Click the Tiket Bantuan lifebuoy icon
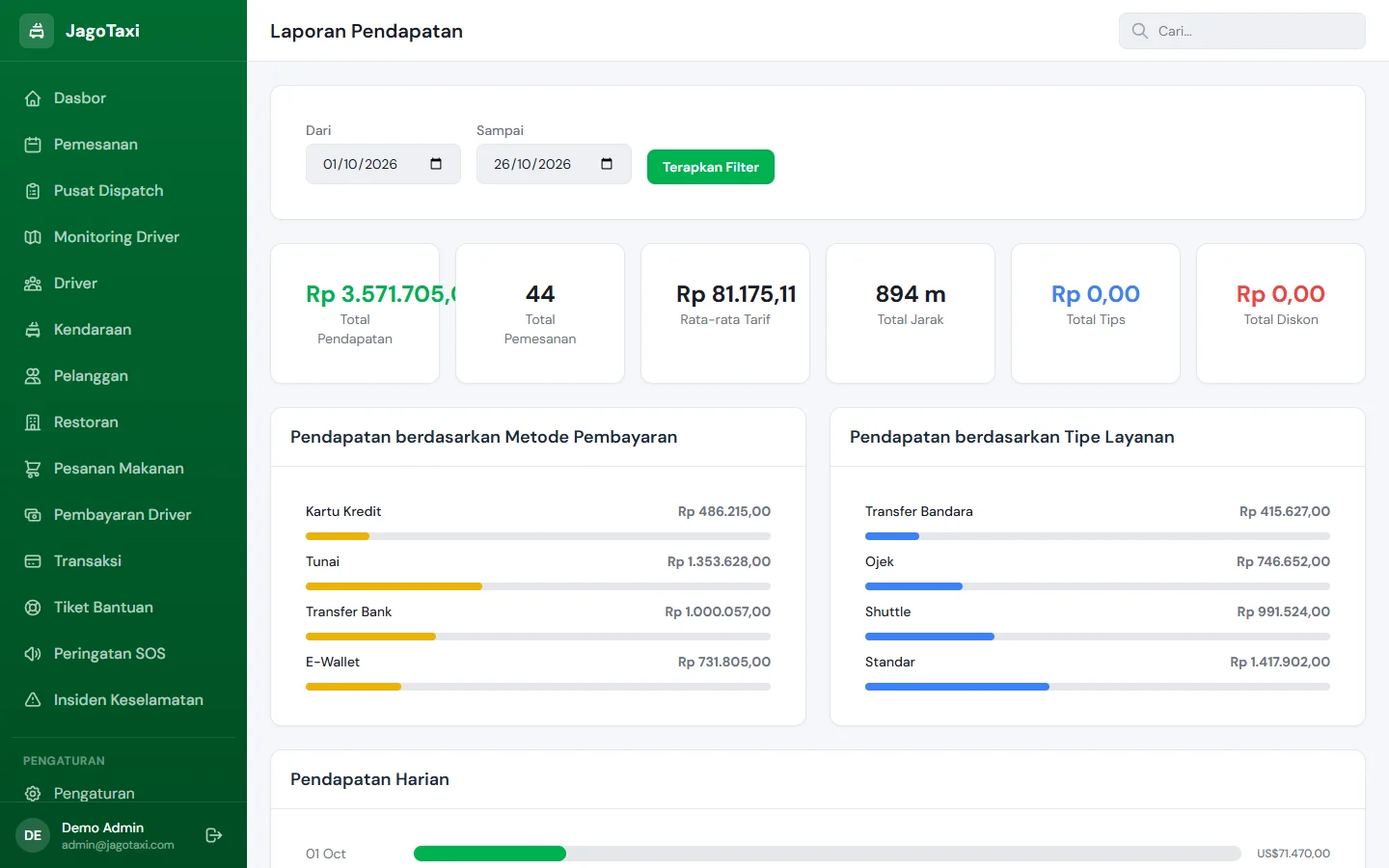The height and width of the screenshot is (868, 1389). click(x=33, y=608)
